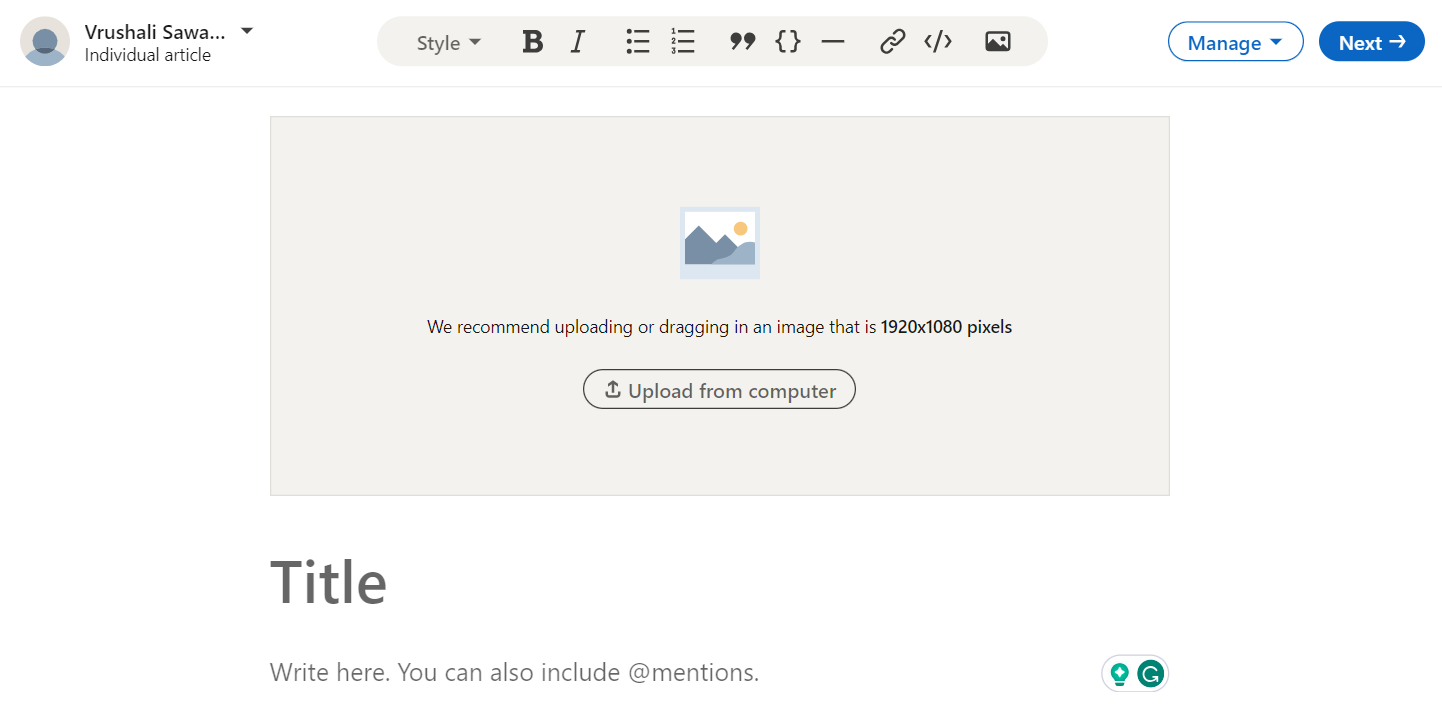Insert a hyperlink using the link icon

(x=892, y=41)
